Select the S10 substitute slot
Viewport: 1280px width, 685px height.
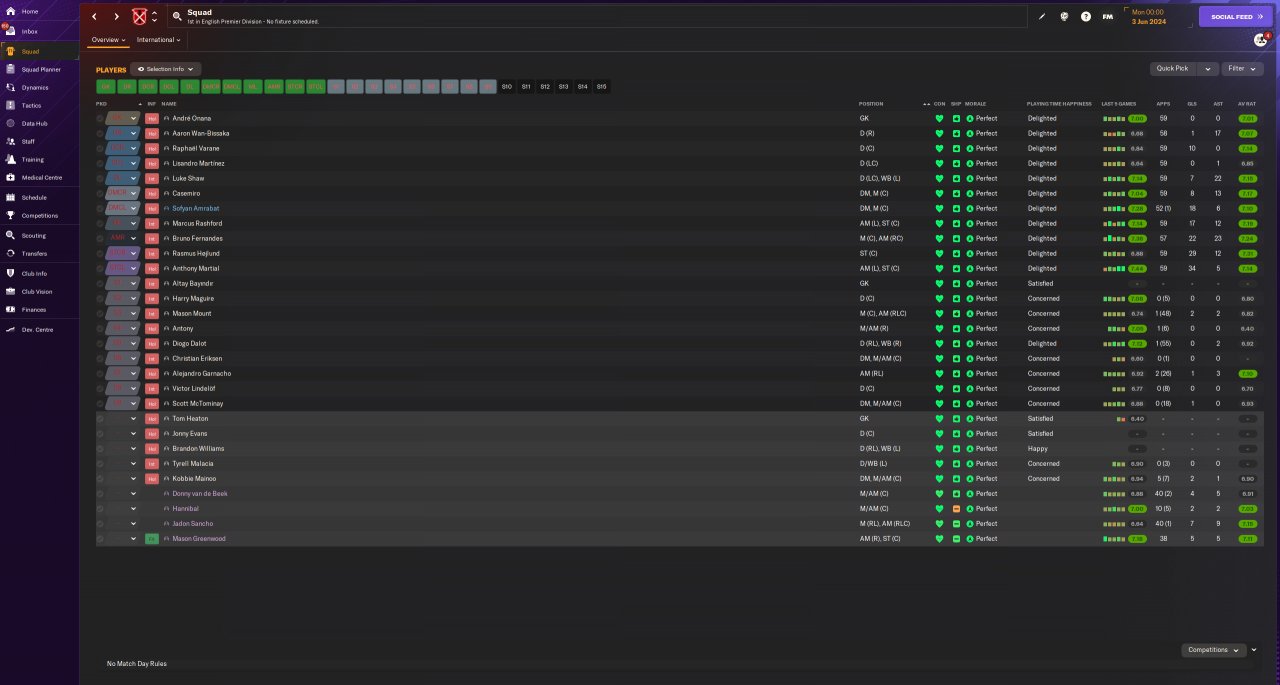click(x=507, y=87)
